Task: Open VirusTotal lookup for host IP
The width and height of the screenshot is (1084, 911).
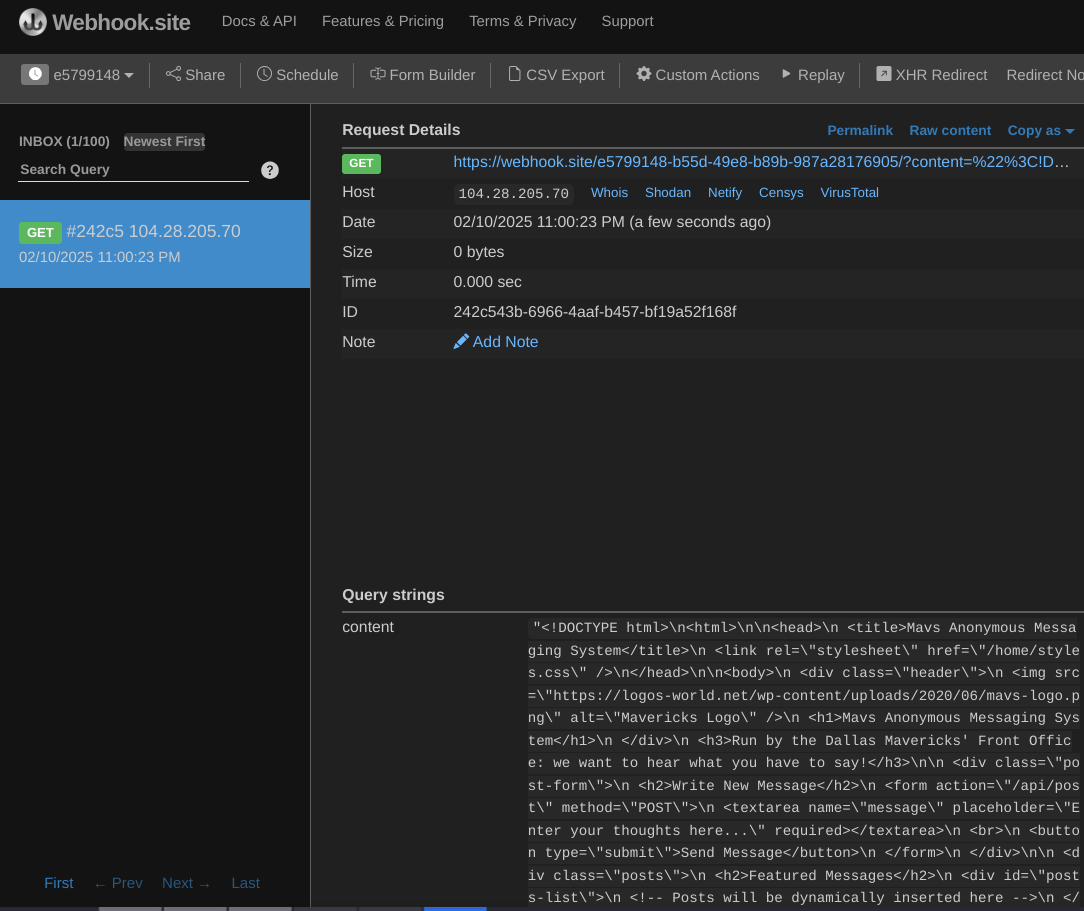Action: tap(849, 193)
